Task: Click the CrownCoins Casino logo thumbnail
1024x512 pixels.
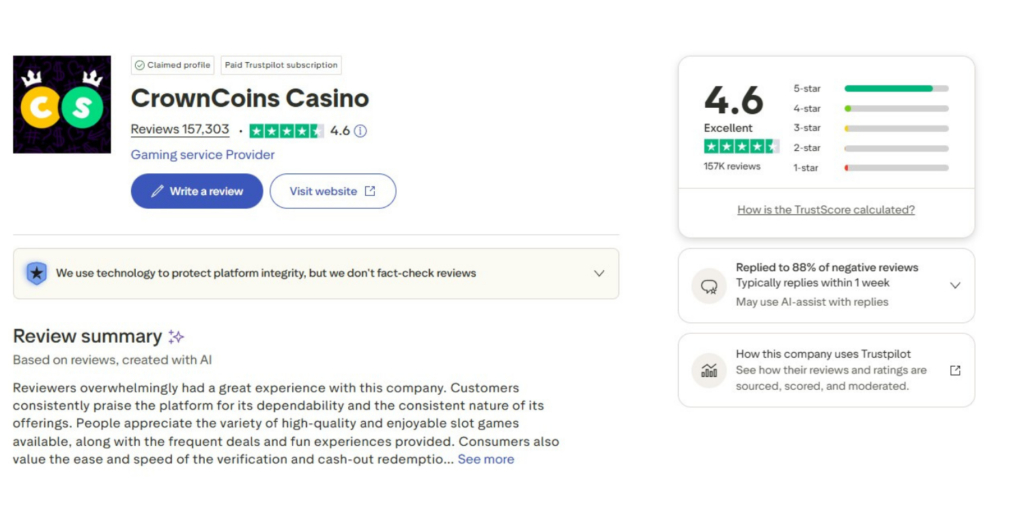Action: click(61, 104)
